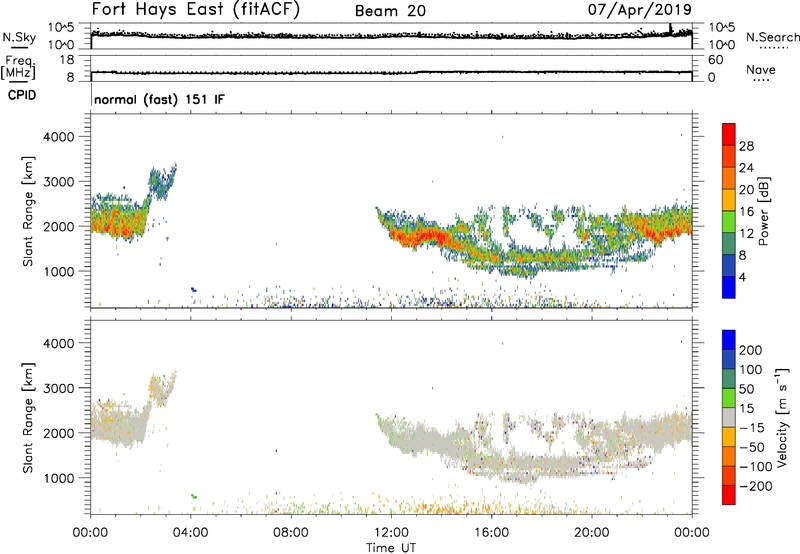Click the small blue echo patch near 04:00 in the power panel
The image size is (800, 554).
point(193,289)
